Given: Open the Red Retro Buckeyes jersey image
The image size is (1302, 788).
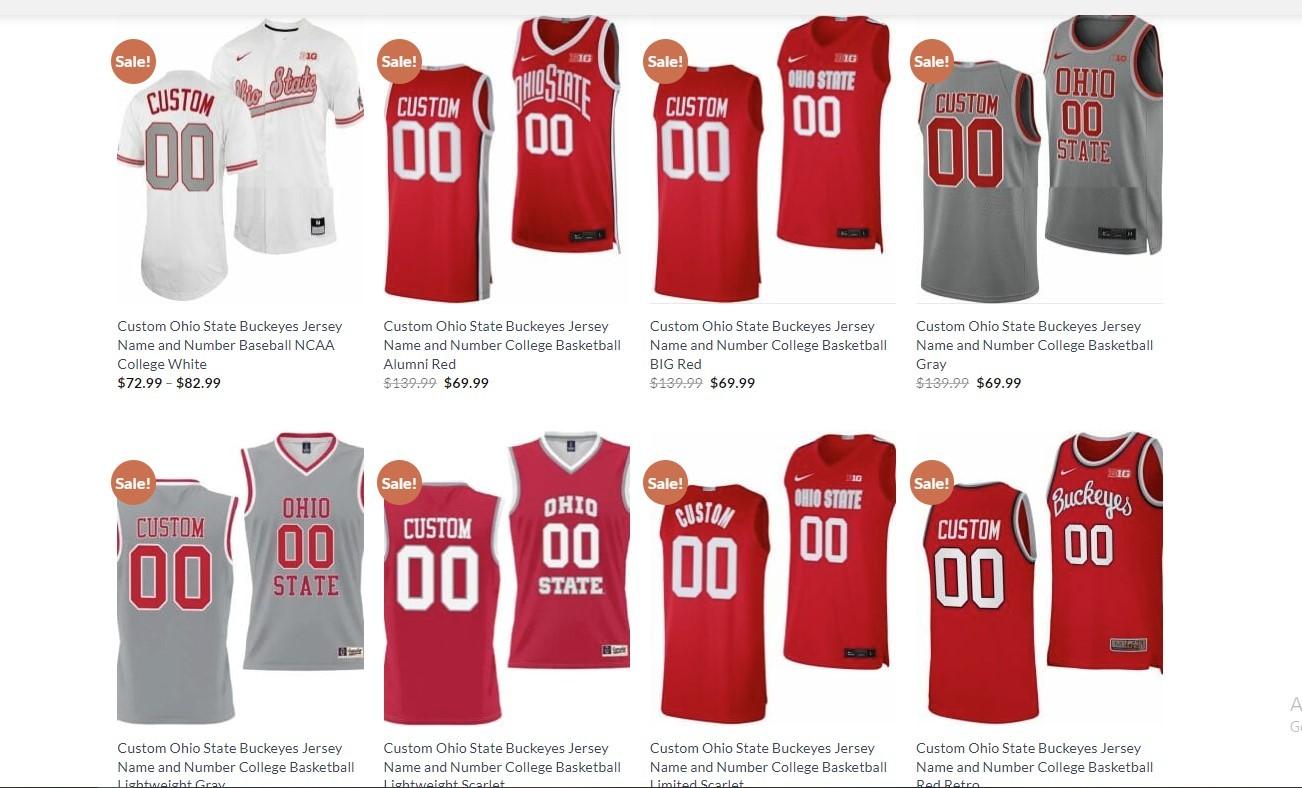Looking at the screenshot, I should (x=1039, y=578).
